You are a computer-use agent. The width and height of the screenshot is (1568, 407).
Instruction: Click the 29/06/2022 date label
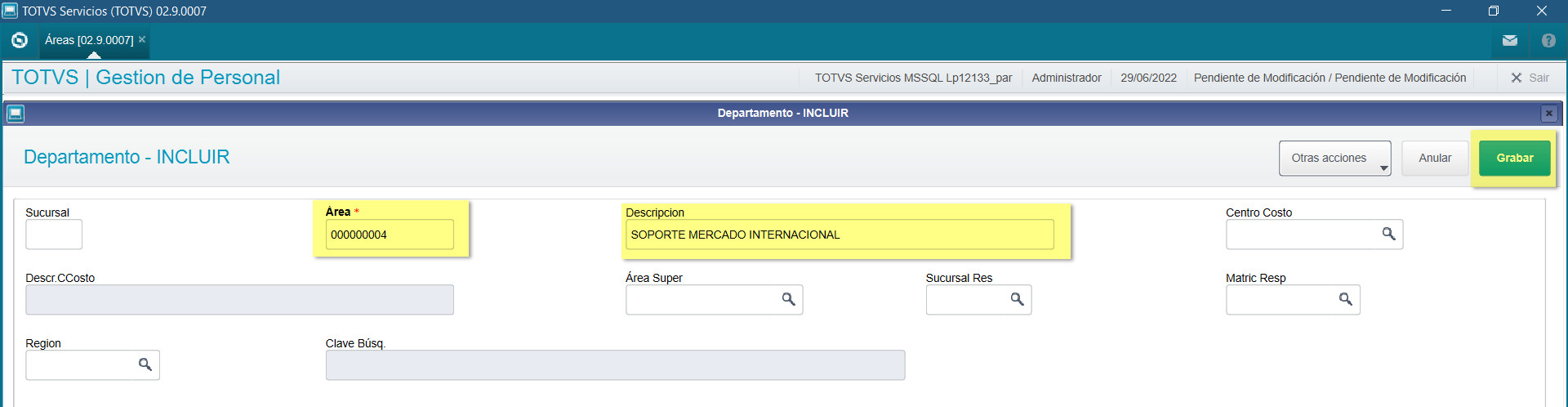coord(1148,78)
